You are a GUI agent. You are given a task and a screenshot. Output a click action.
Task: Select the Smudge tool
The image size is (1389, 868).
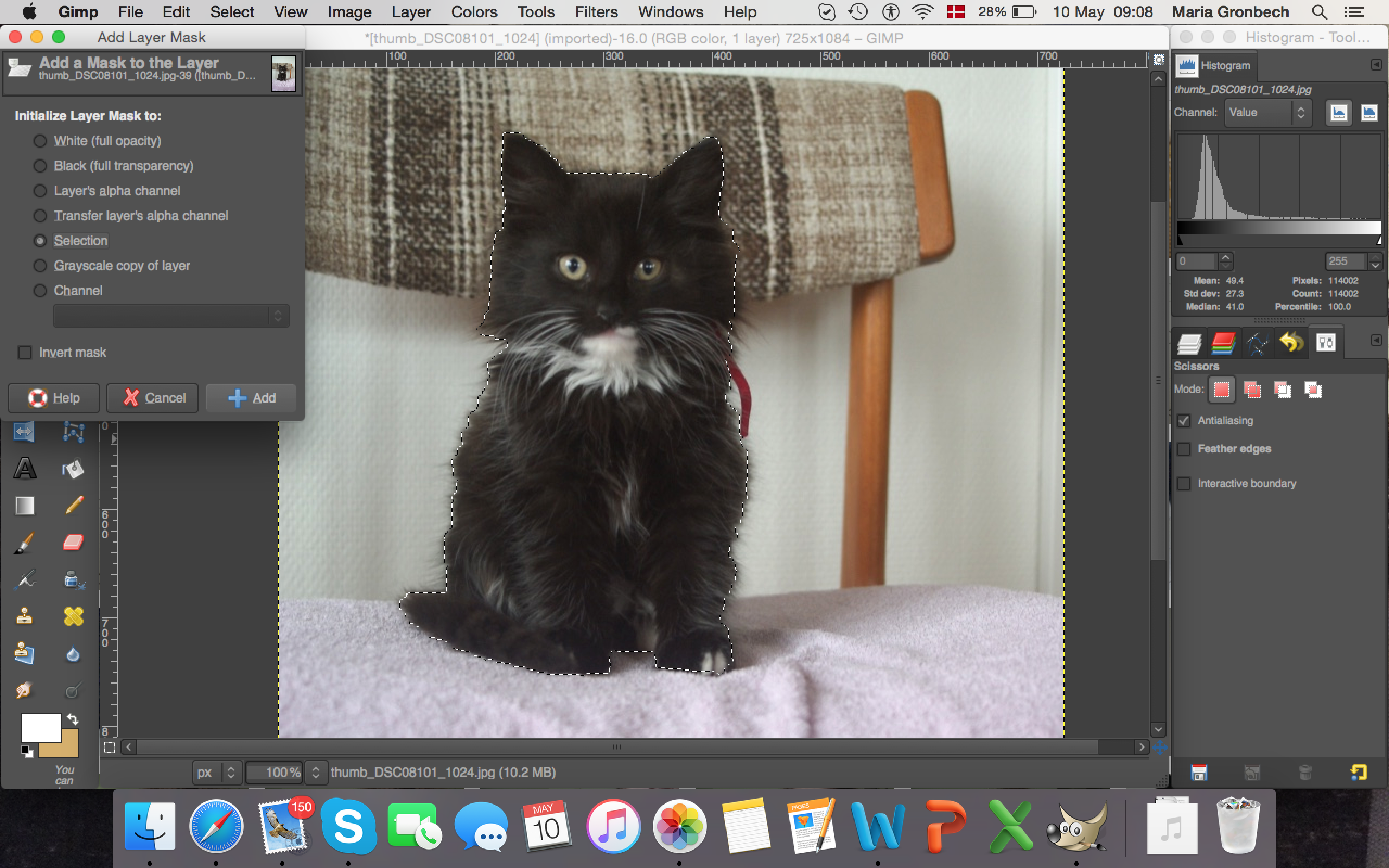pyautogui.click(x=23, y=690)
